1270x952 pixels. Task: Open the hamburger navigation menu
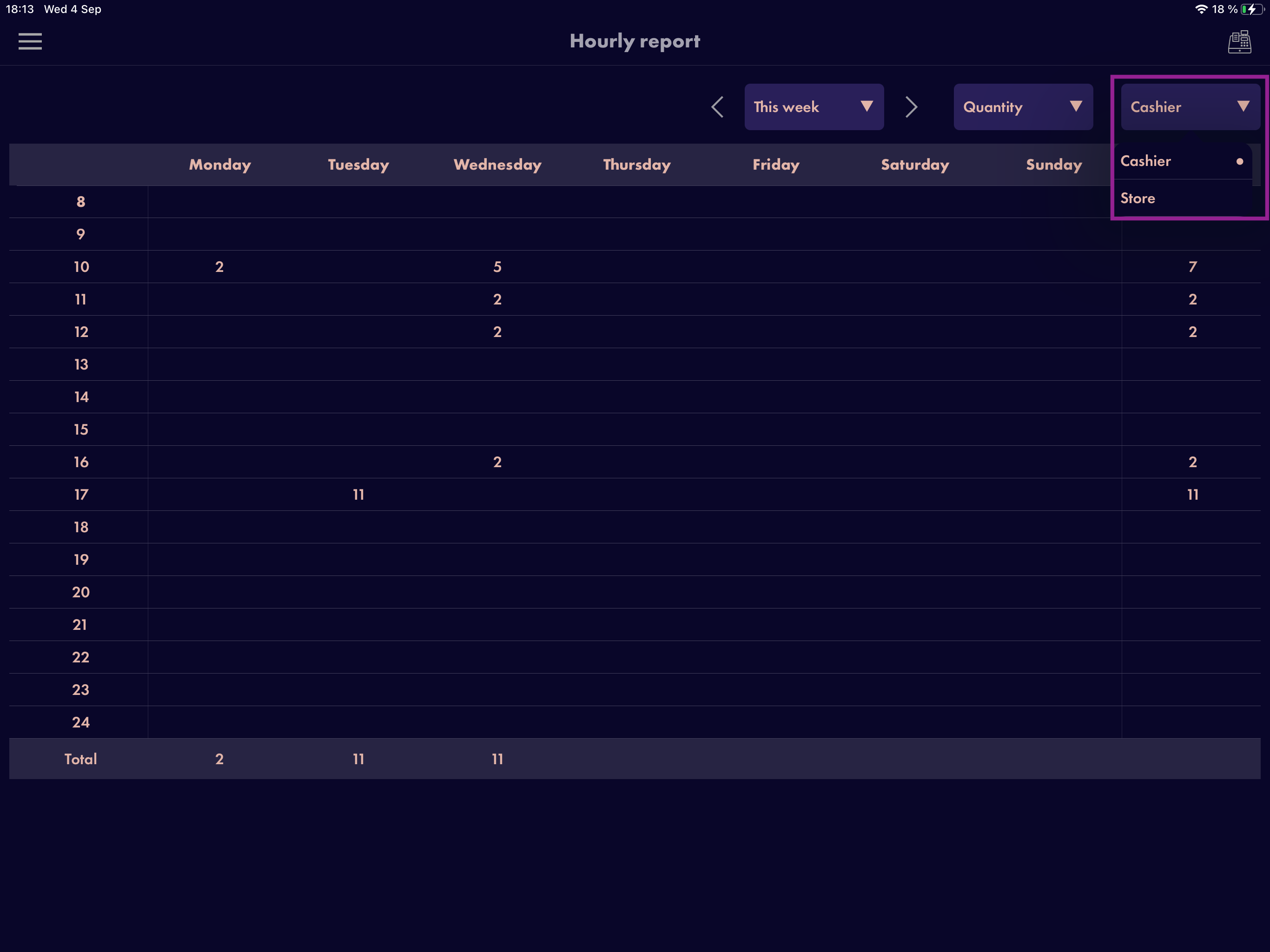[30, 41]
